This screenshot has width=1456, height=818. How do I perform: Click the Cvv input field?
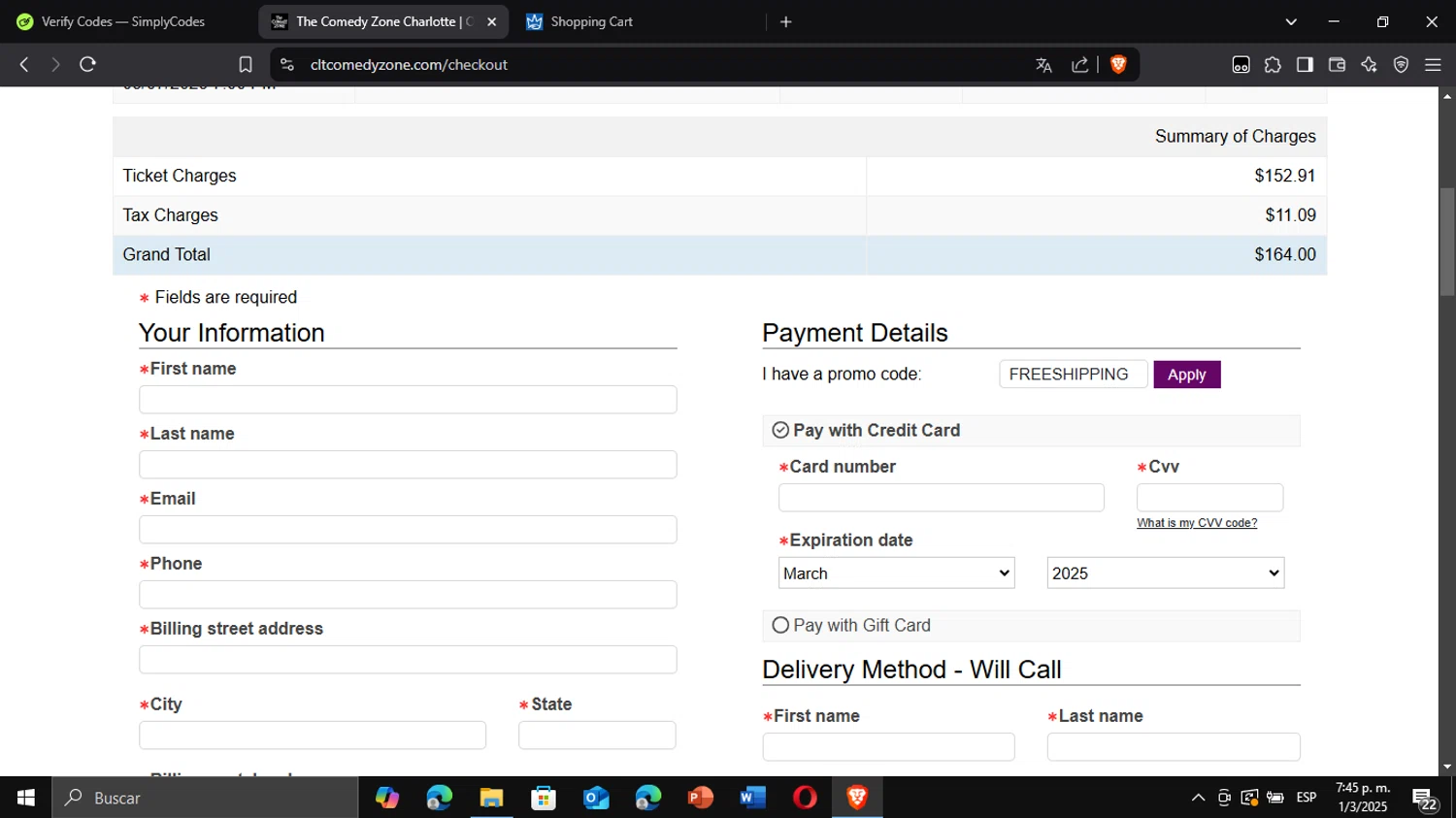tap(1210, 498)
